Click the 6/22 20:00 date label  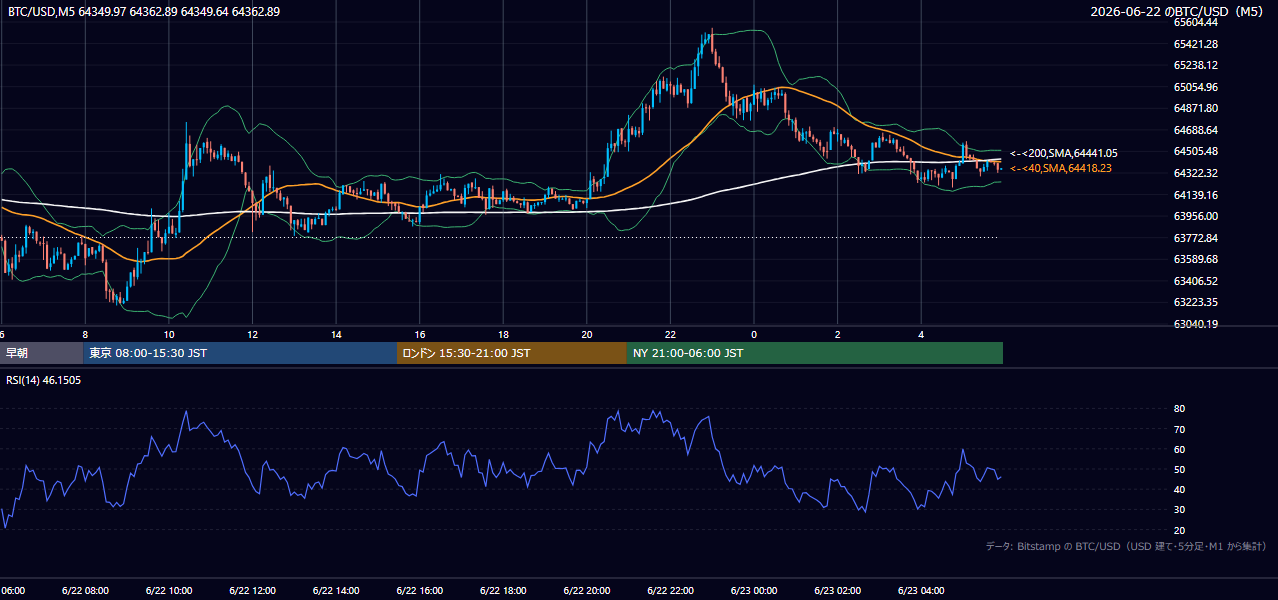tap(587, 591)
